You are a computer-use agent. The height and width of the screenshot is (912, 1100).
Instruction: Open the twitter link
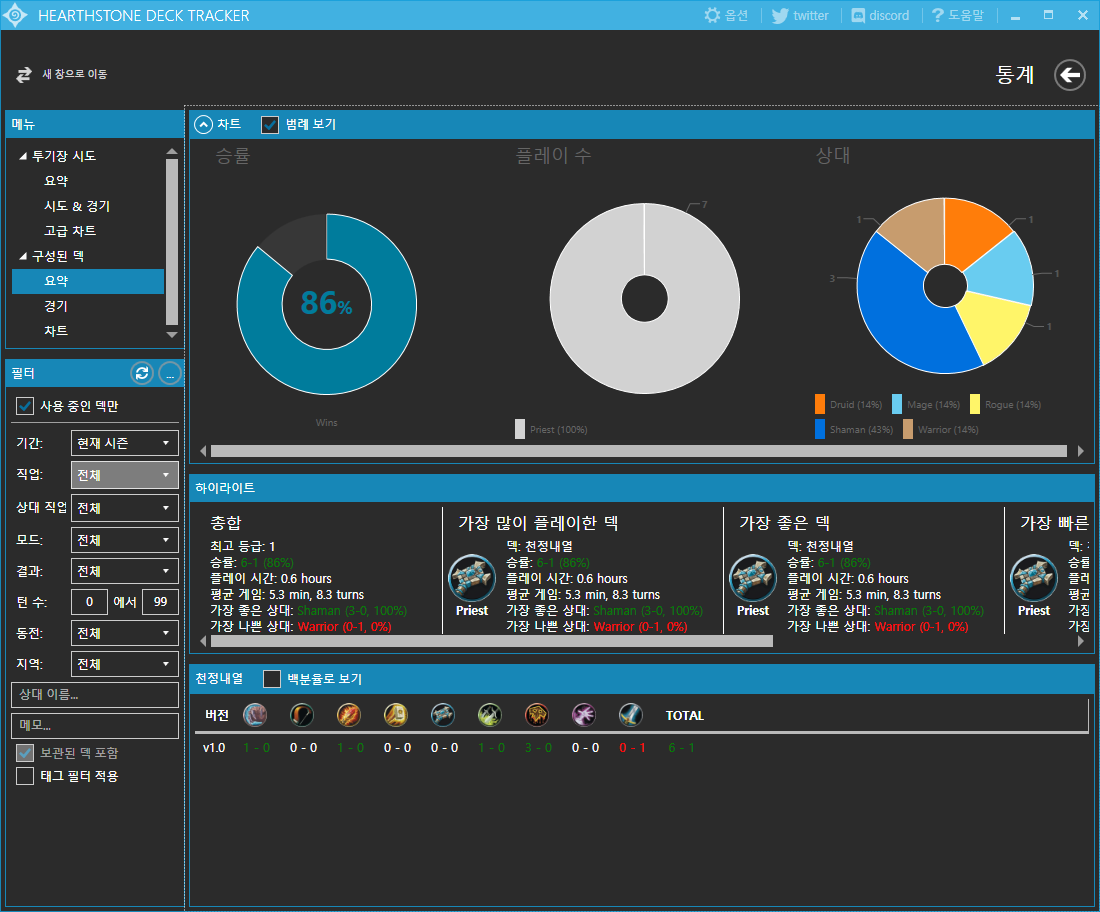click(800, 15)
